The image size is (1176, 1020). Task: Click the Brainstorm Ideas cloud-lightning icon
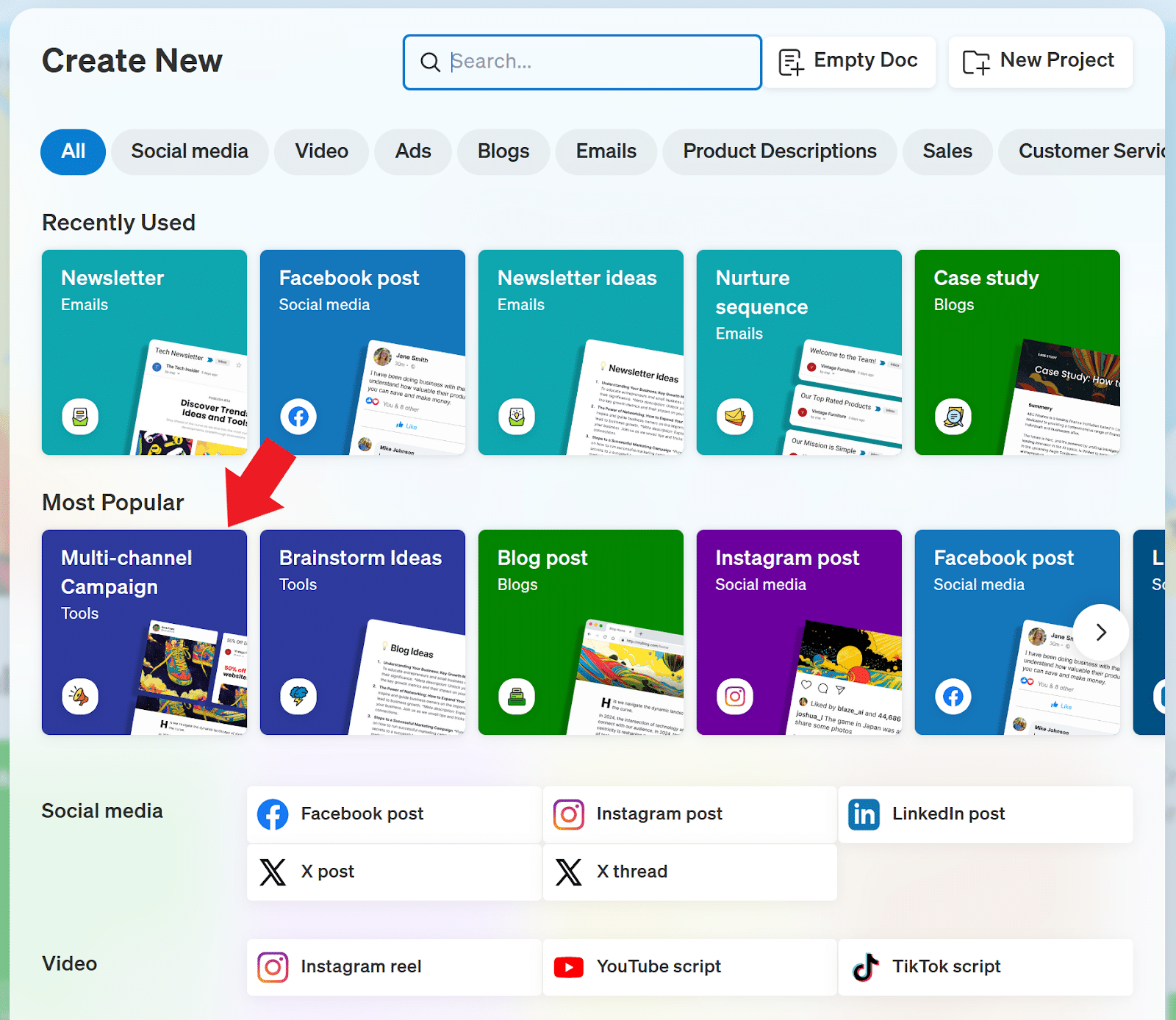pyautogui.click(x=298, y=697)
